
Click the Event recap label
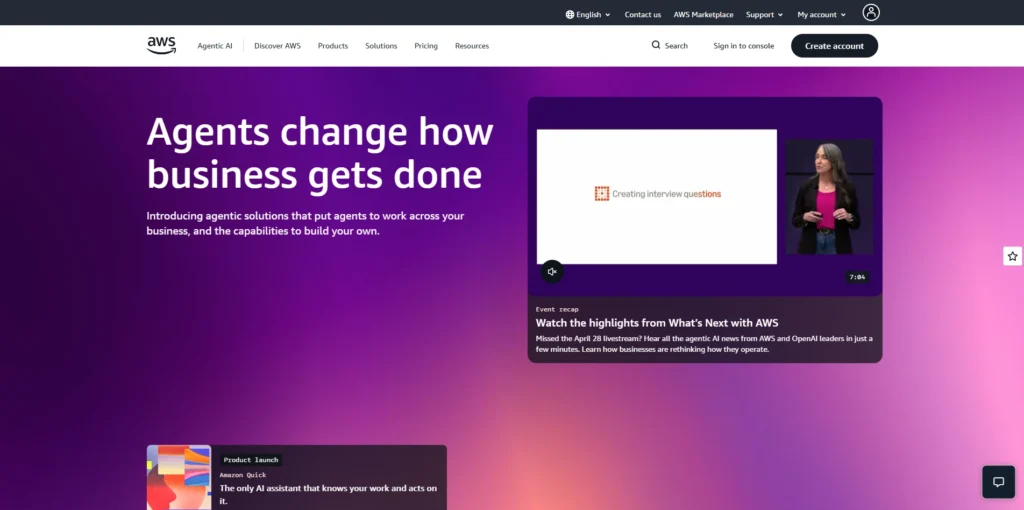[x=557, y=309]
